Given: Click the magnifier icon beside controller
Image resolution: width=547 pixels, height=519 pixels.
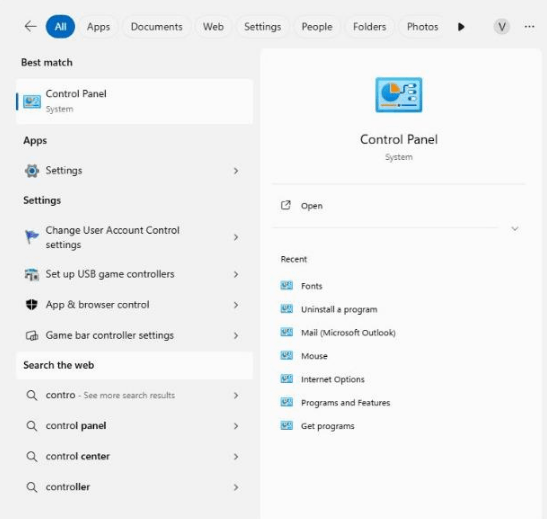Looking at the screenshot, I should point(32,487).
